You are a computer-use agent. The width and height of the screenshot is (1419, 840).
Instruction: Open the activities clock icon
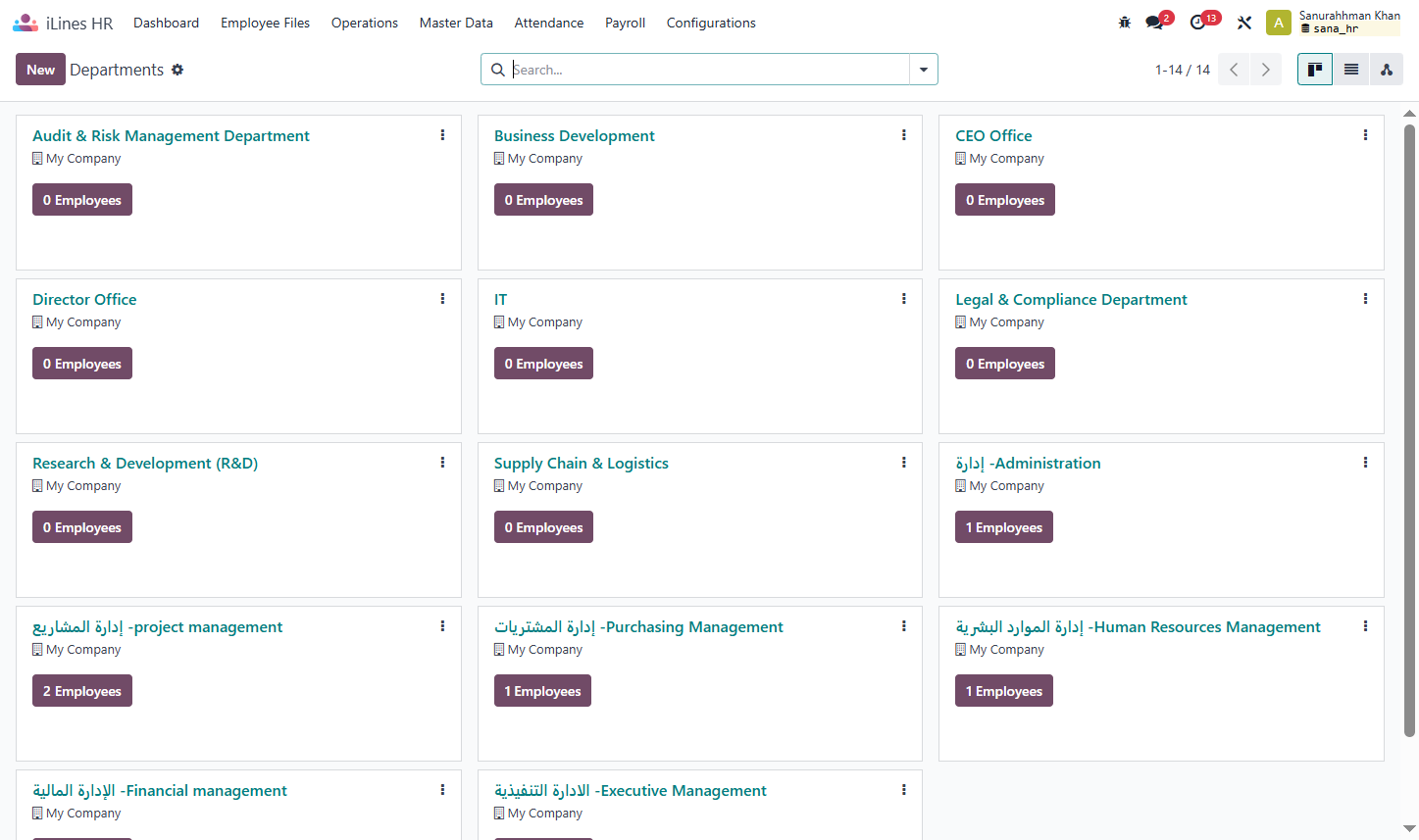[1197, 23]
